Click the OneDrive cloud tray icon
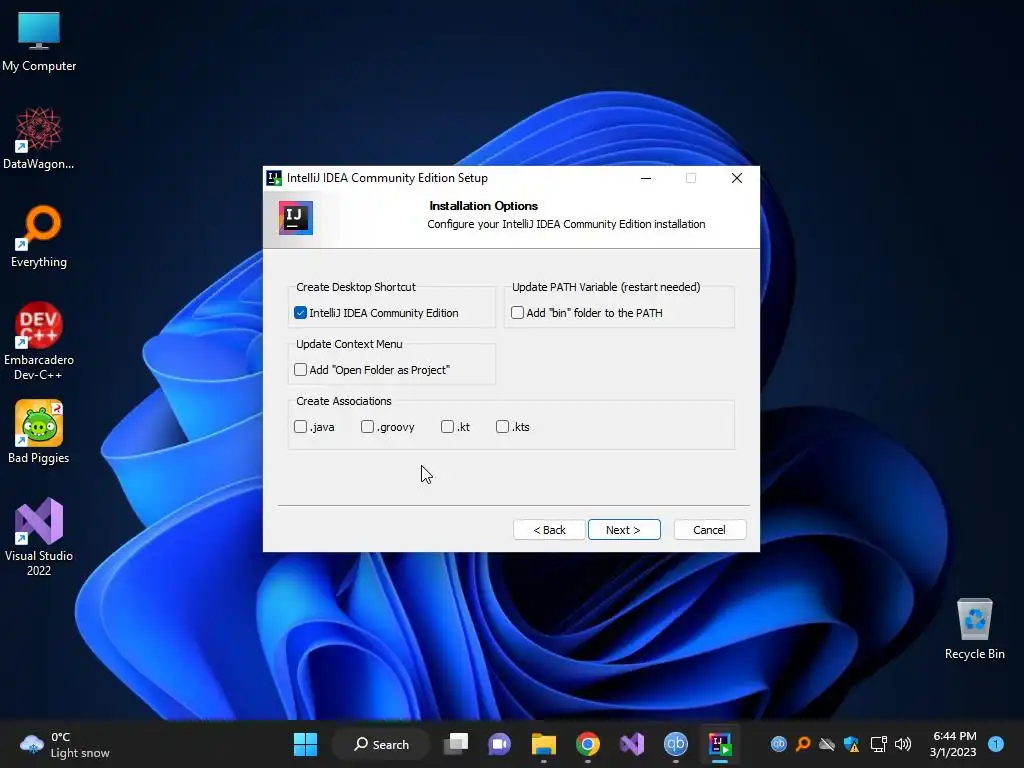This screenshot has height=768, width=1024. (827, 744)
